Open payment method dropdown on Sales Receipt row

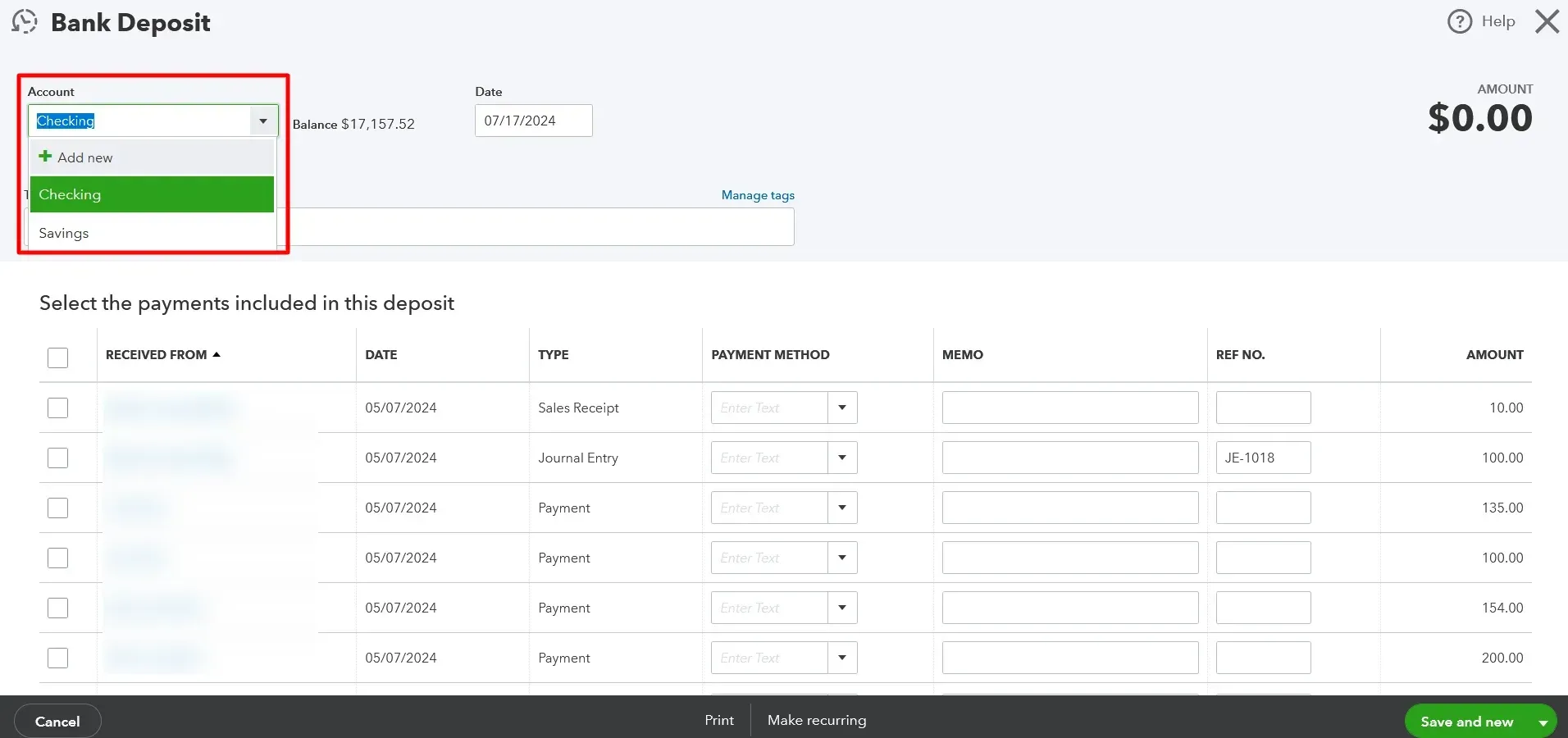point(842,408)
